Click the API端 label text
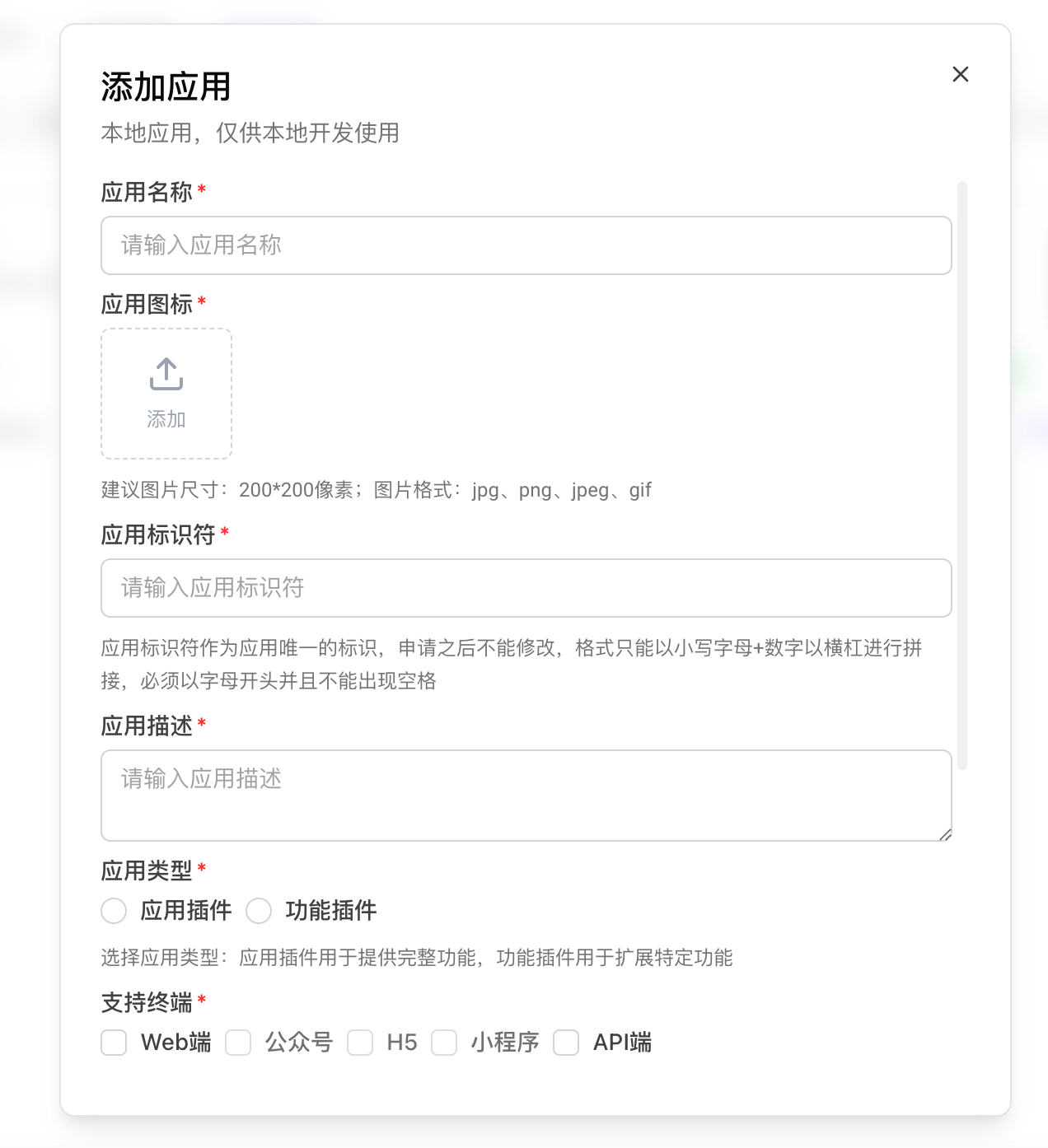 (x=623, y=1043)
